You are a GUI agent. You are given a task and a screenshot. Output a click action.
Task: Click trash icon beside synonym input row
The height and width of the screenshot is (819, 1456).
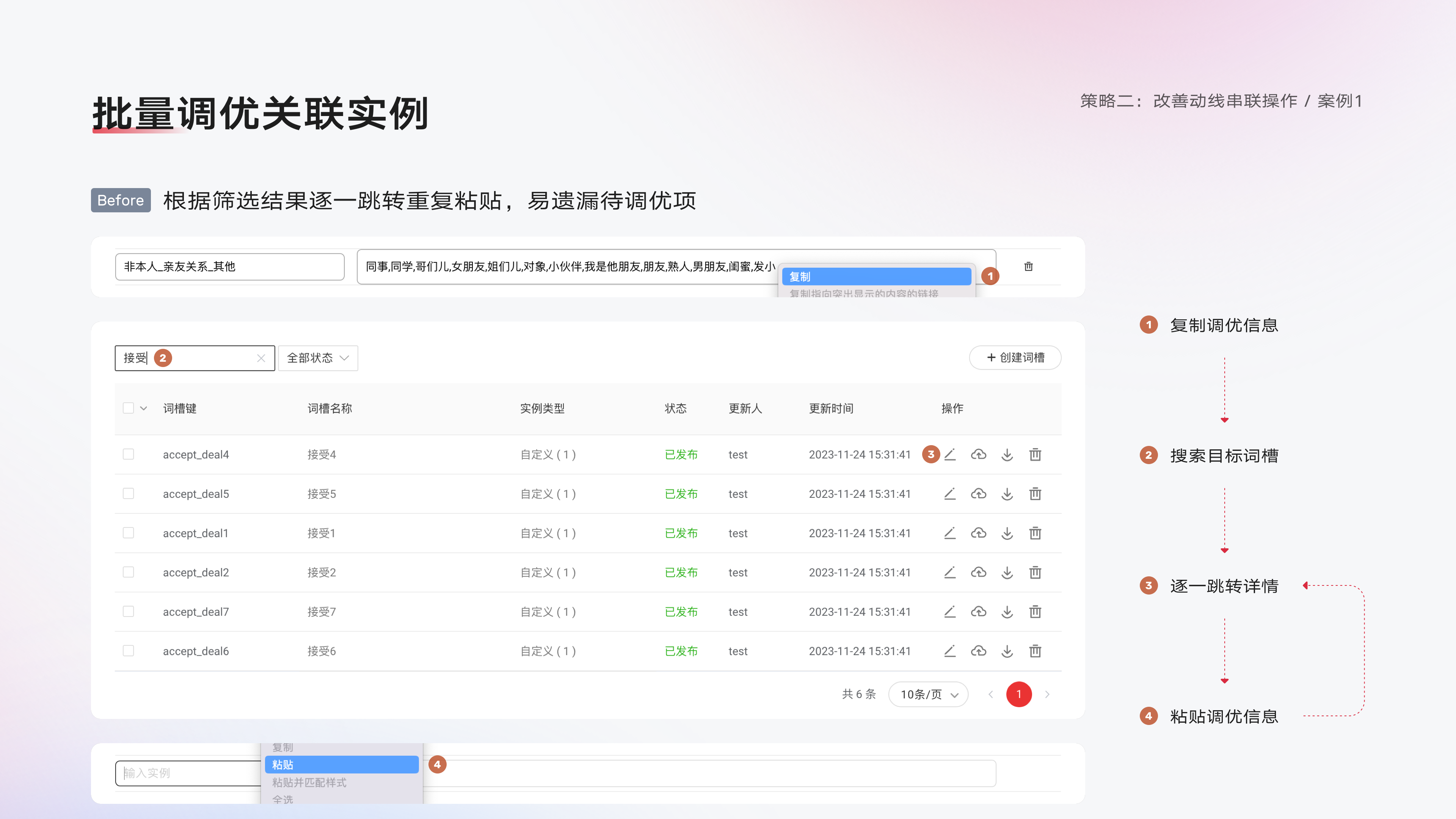pos(1028,266)
